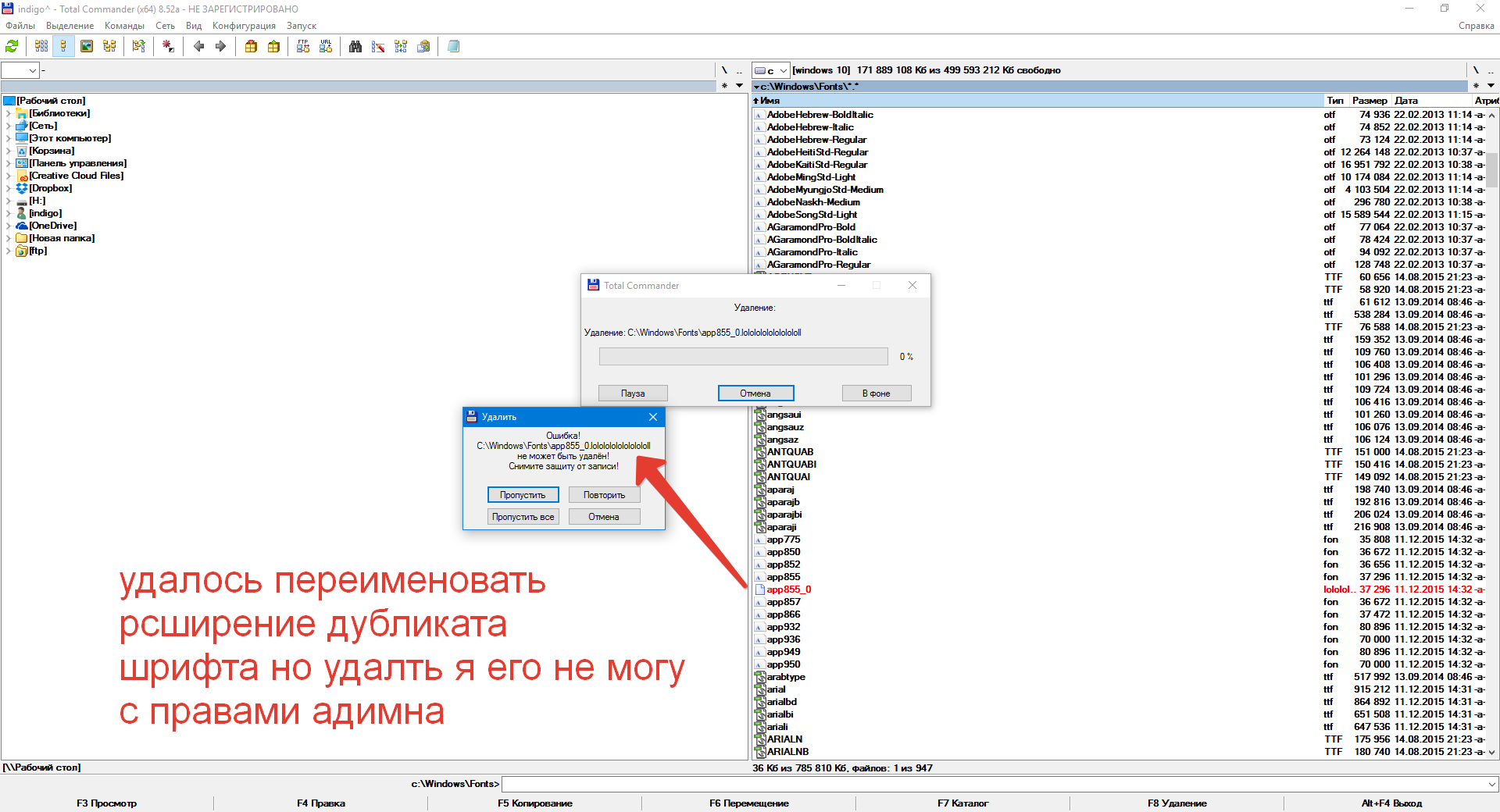The width and height of the screenshot is (1500, 812).
Task: Switch to brief file list view icon
Action: tap(41, 47)
